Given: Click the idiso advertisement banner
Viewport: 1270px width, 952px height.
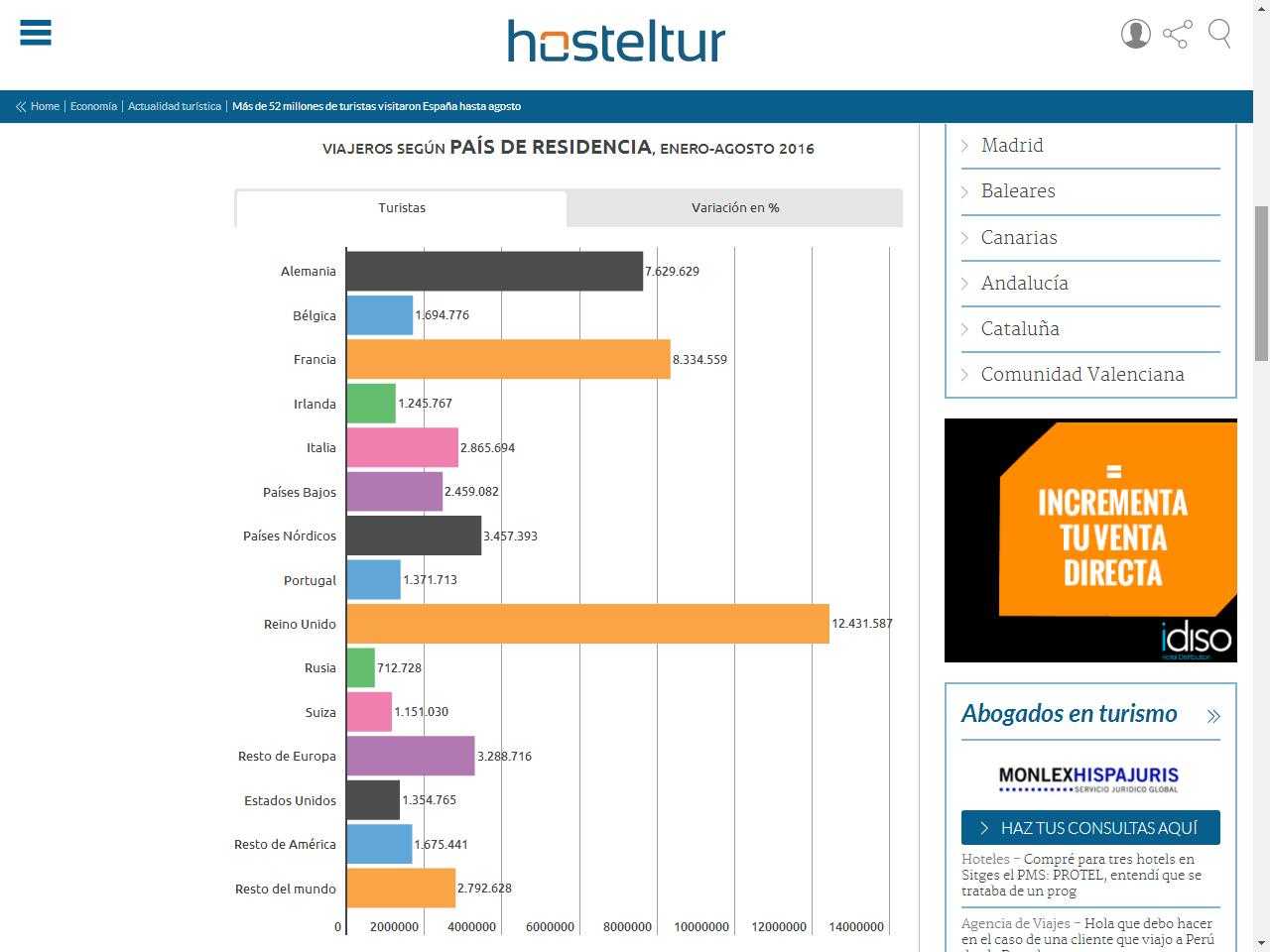Looking at the screenshot, I should pyautogui.click(x=1090, y=539).
